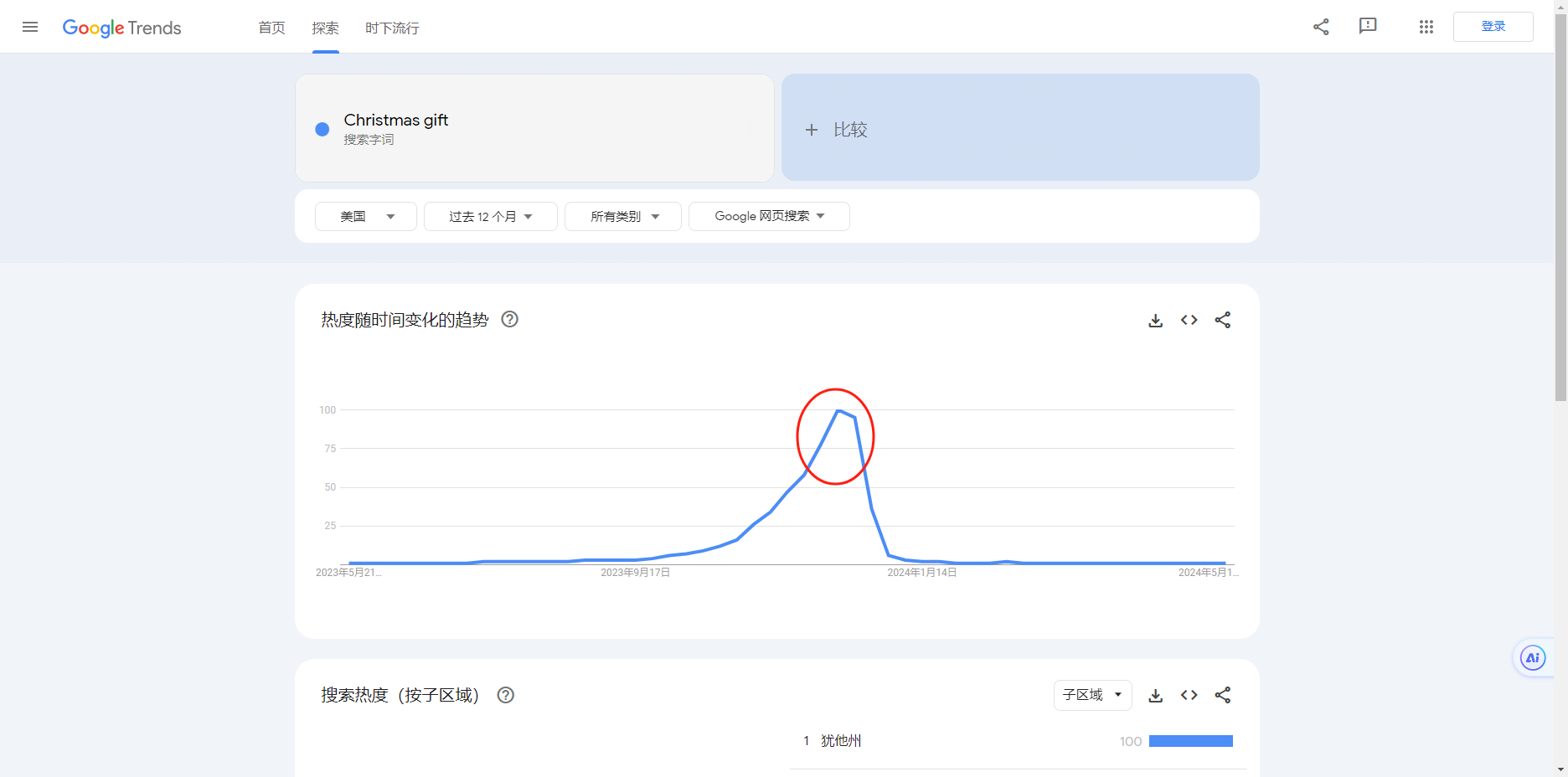Open the Google apps grid
Image resolution: width=1568 pixels, height=777 pixels.
[x=1426, y=27]
